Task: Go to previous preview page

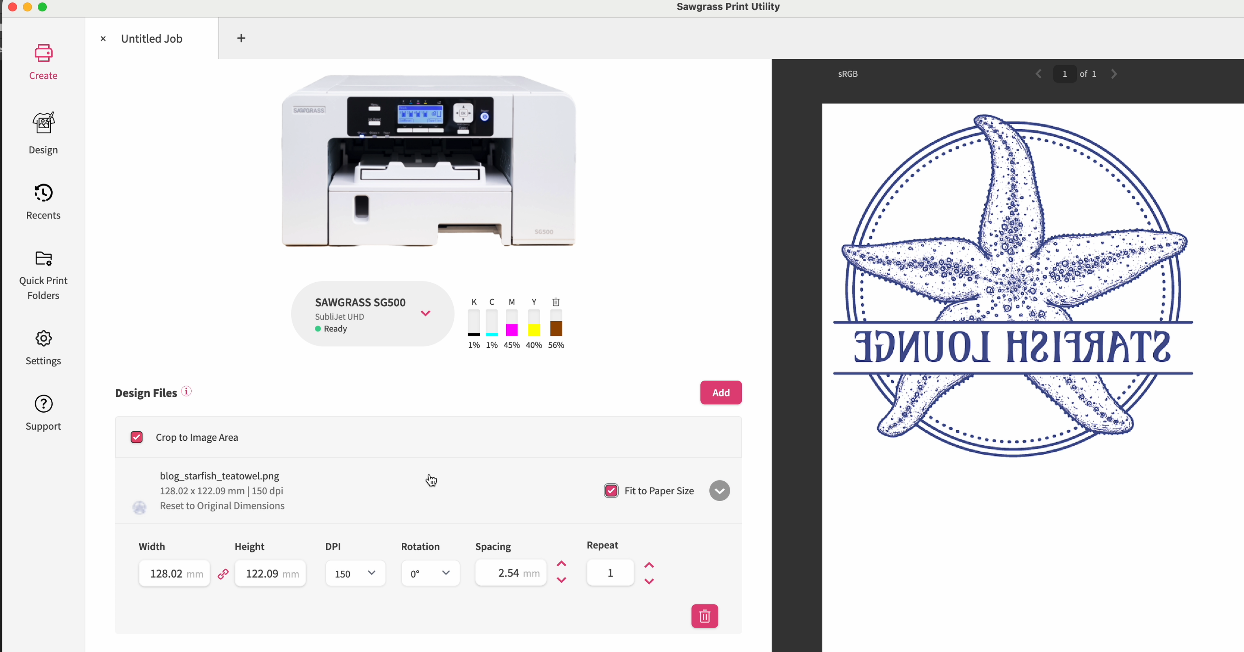Action: (x=1038, y=74)
